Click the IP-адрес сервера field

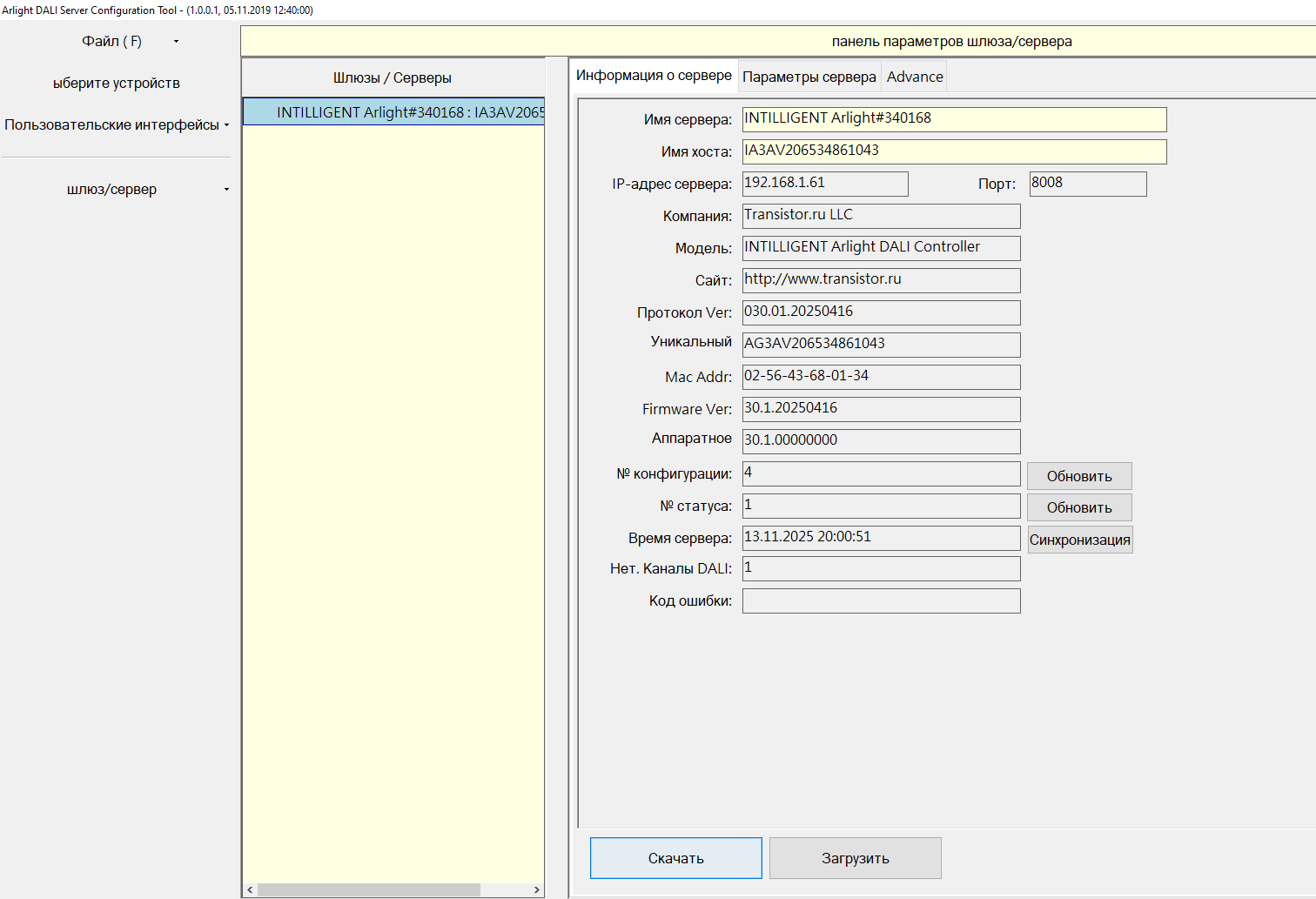(824, 184)
